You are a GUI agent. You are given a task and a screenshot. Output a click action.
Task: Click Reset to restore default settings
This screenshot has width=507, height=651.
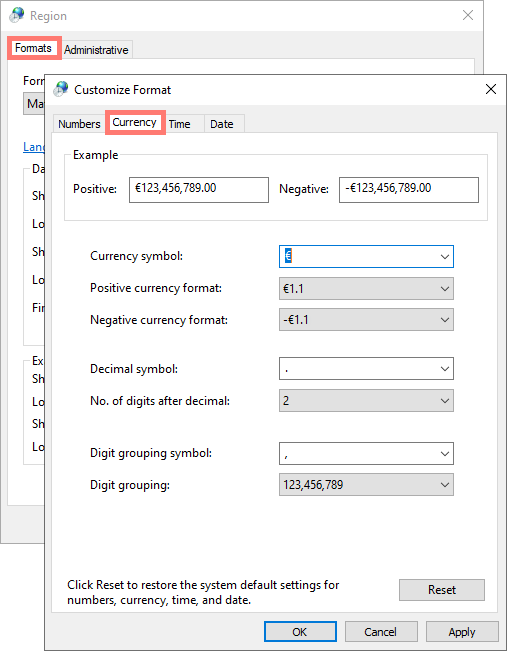click(x=442, y=590)
